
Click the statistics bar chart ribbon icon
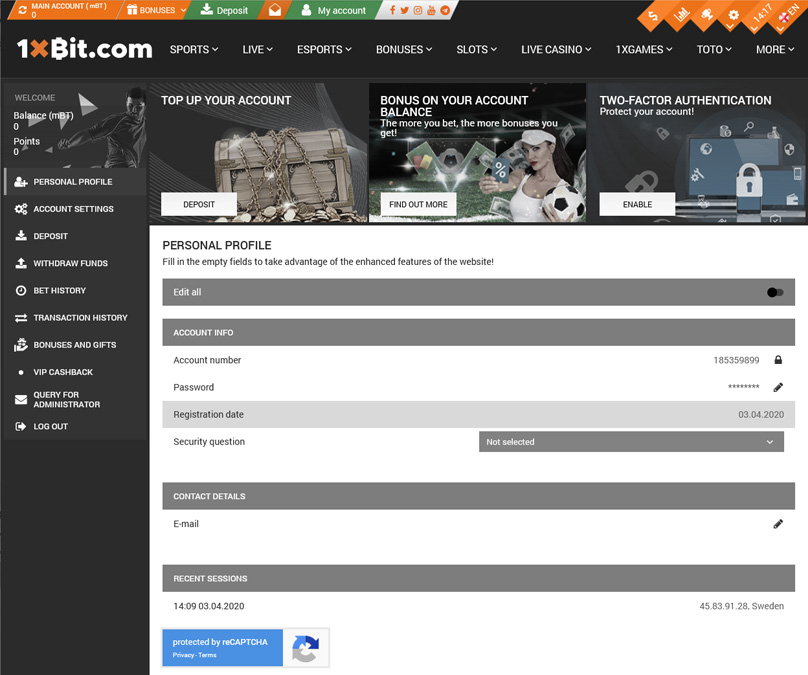(681, 14)
